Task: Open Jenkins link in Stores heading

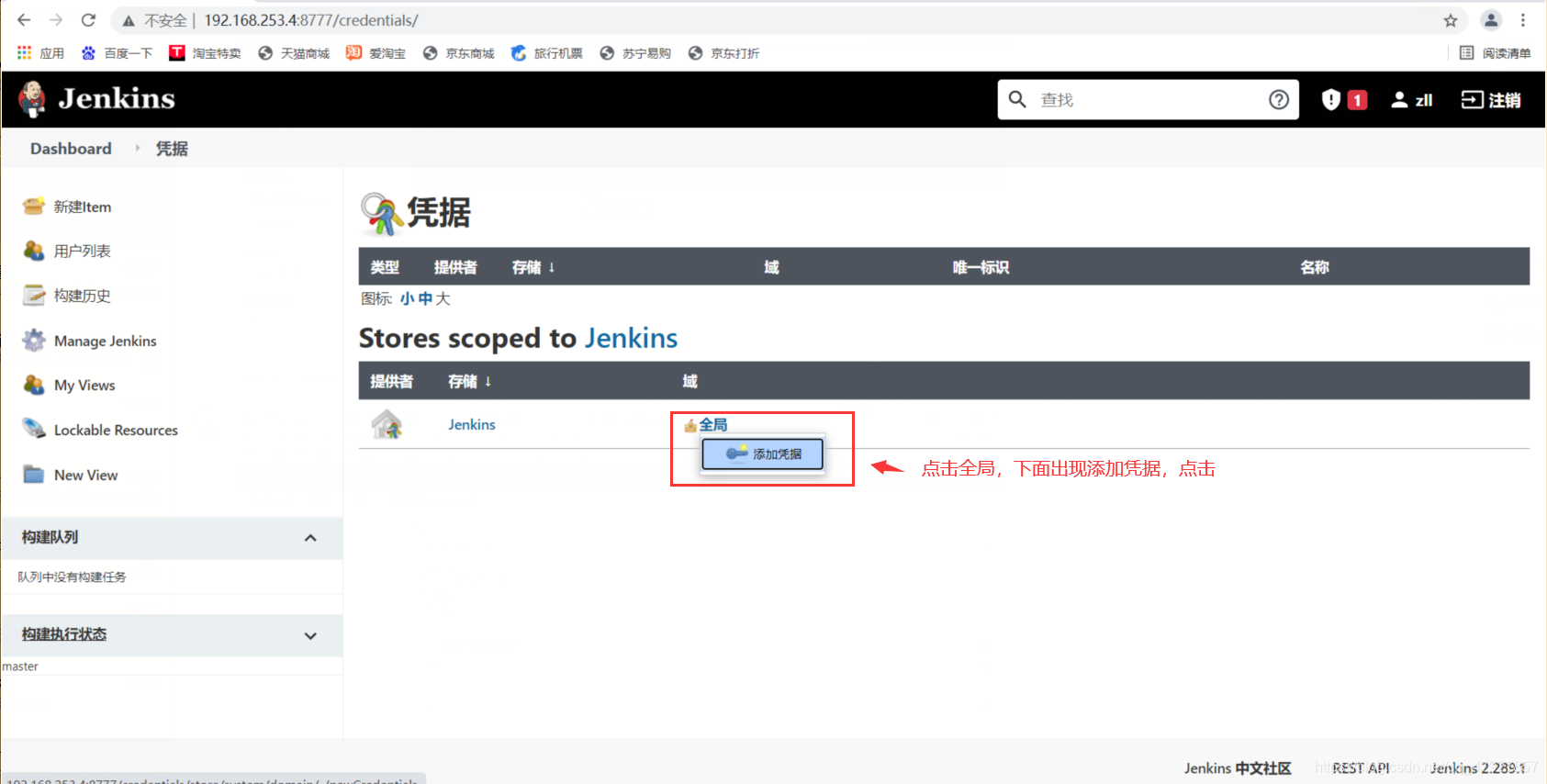Action: tap(631, 338)
